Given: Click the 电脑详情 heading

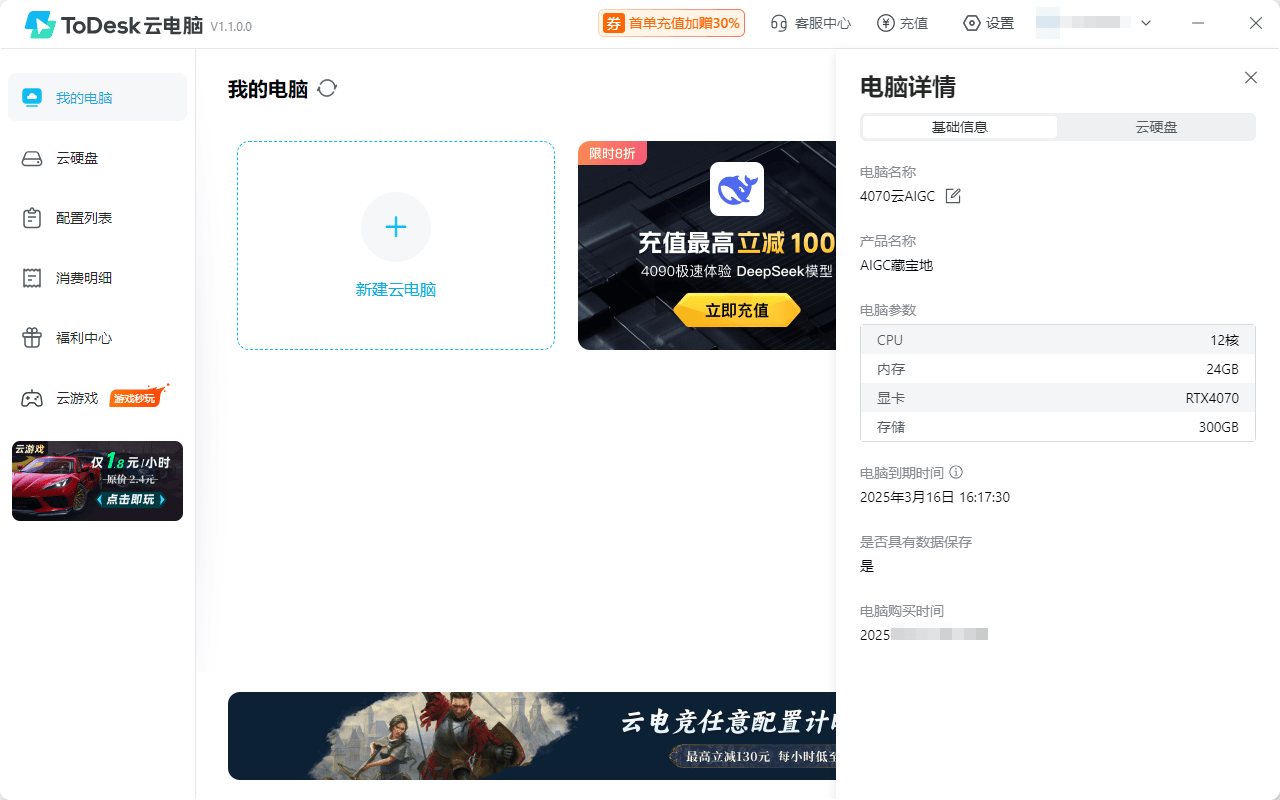Looking at the screenshot, I should pos(908,87).
